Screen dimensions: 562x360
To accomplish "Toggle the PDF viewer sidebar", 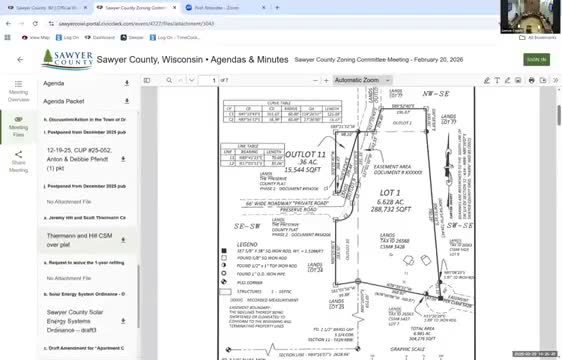I will [x=147, y=80].
